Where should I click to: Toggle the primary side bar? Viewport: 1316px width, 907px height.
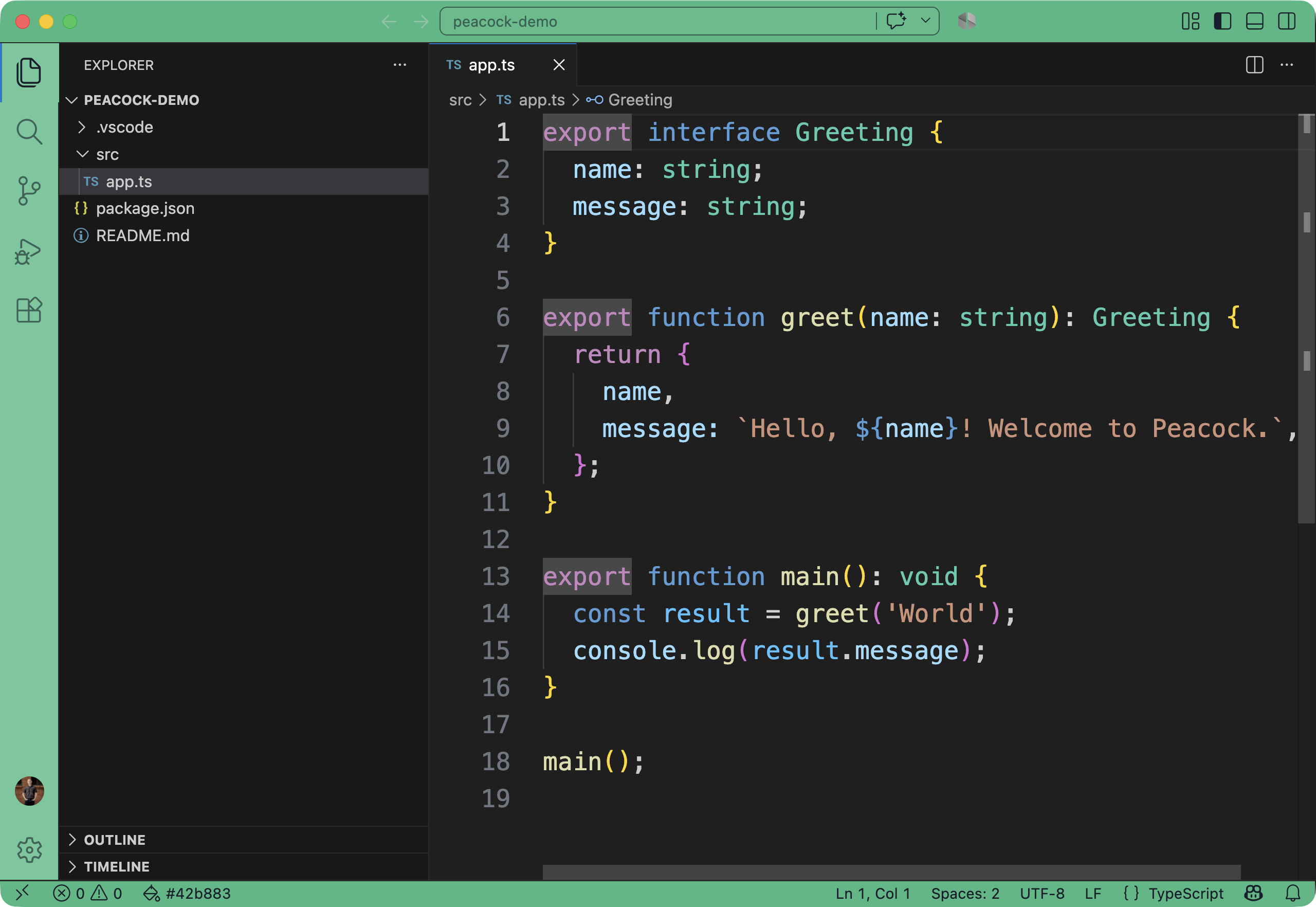[1222, 21]
